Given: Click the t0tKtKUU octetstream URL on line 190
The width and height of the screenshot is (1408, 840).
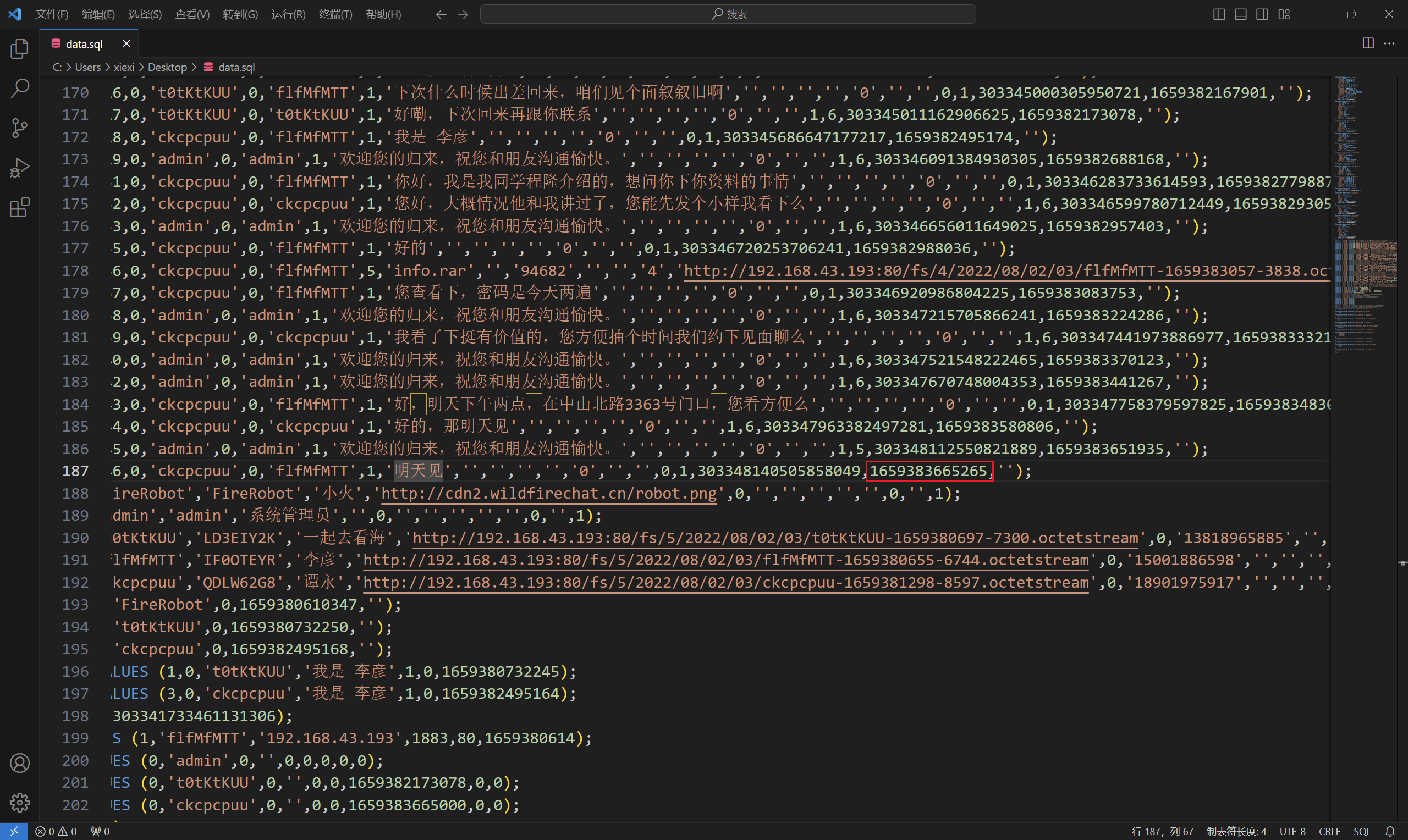Looking at the screenshot, I should tap(776, 538).
